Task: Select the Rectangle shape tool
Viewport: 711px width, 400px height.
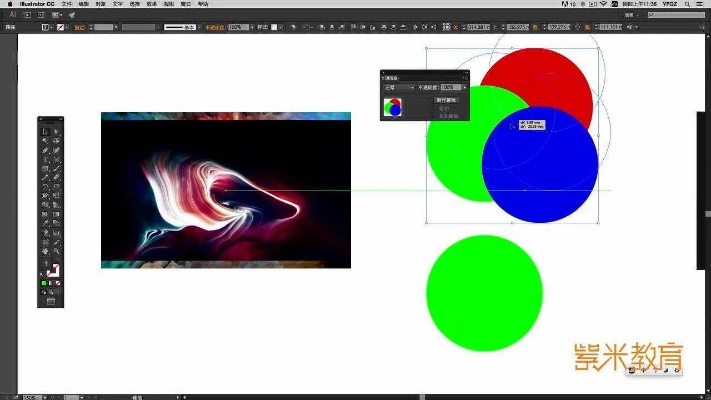Action: click(45, 169)
